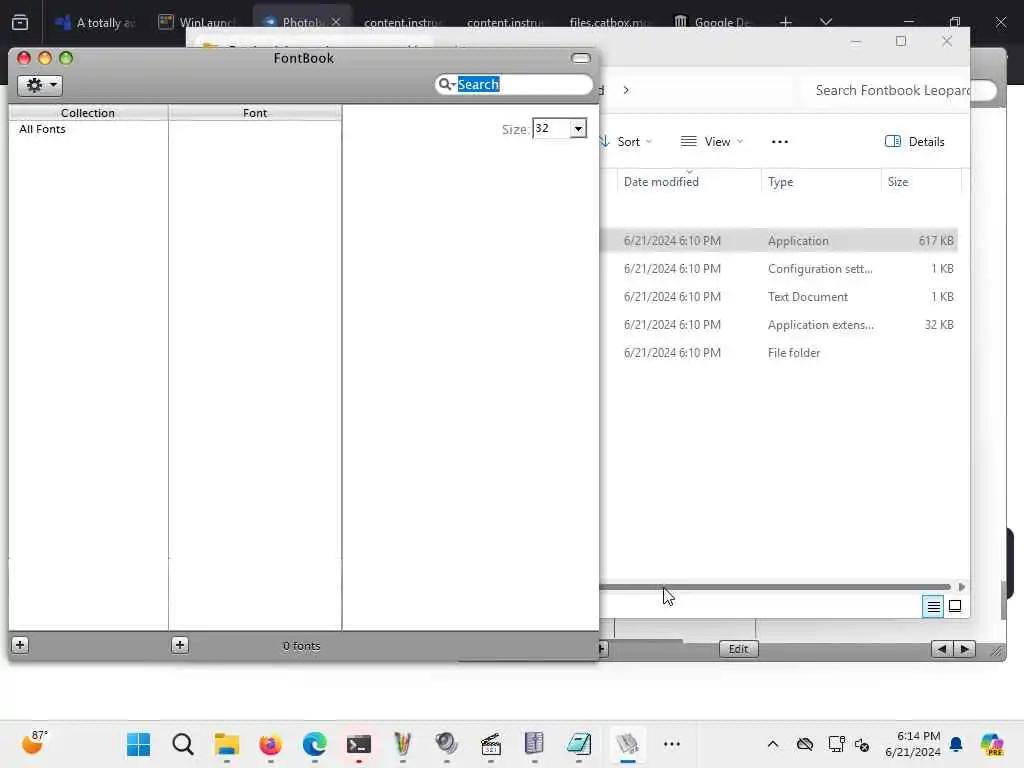Open the notification bell in the taskbar
The height and width of the screenshot is (768, 1024).
(956, 744)
